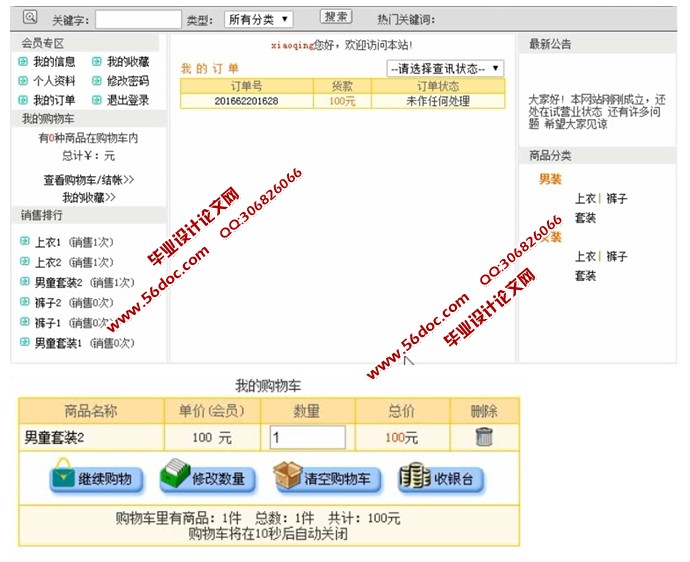This screenshot has height=562, width=690.
Task: Click the magnifier icon beside keyword field
Action: click(x=30, y=17)
